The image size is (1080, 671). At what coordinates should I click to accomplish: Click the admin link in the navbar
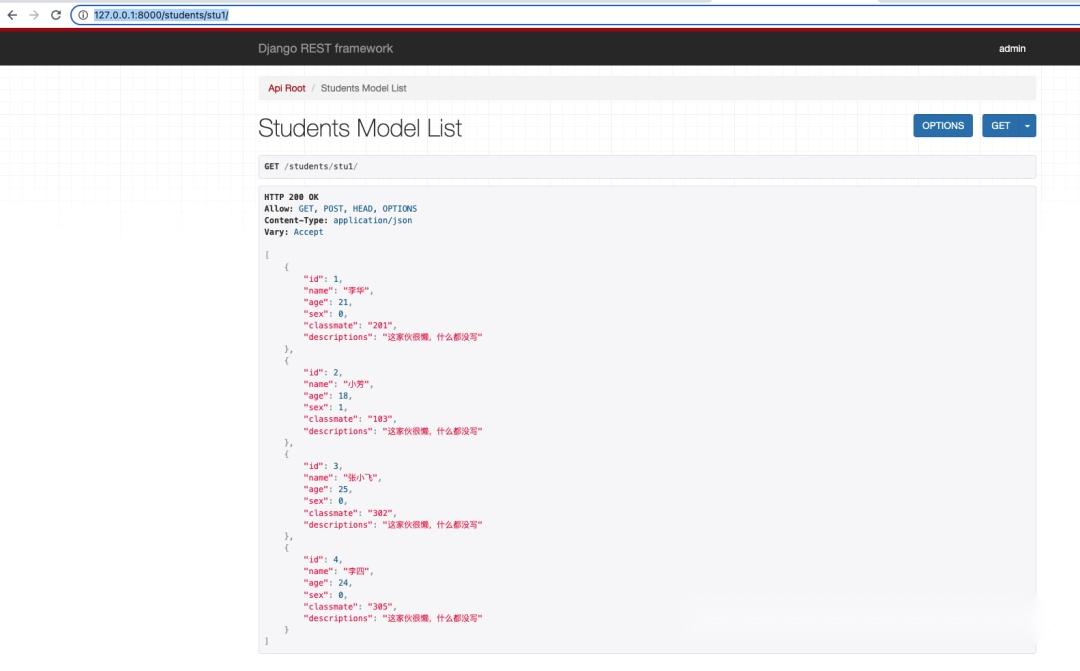click(x=1012, y=48)
